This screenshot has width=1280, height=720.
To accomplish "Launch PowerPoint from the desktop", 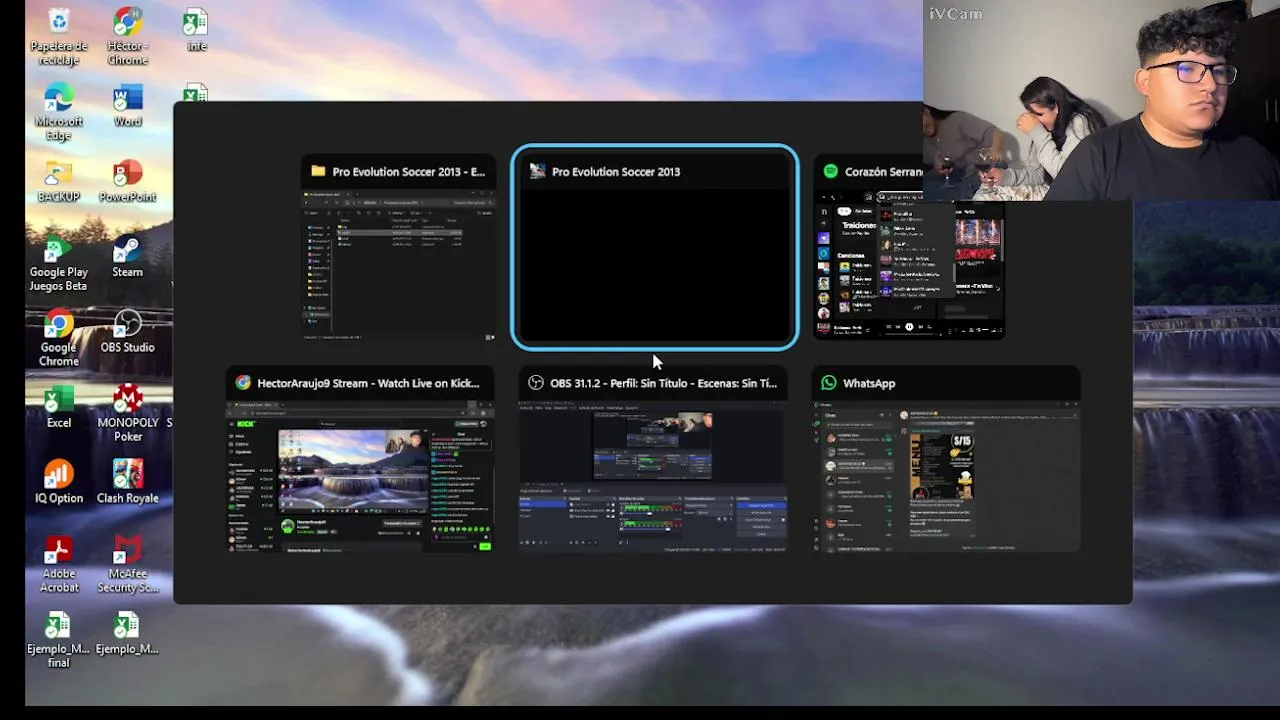I will [x=127, y=181].
